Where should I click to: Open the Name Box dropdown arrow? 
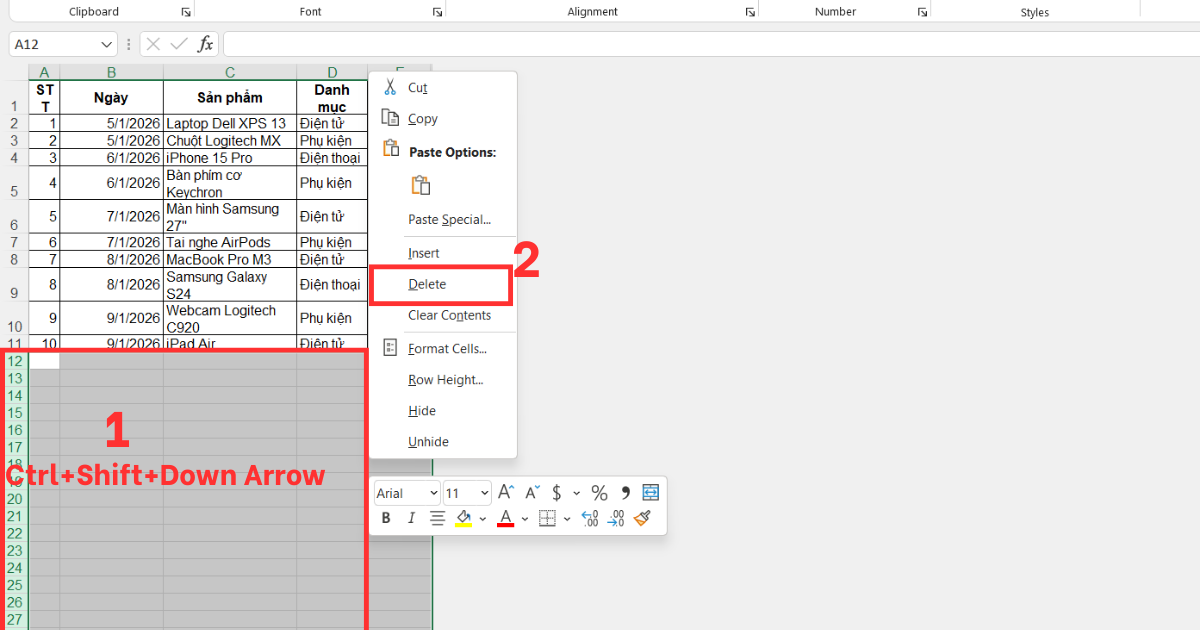pyautogui.click(x=107, y=45)
